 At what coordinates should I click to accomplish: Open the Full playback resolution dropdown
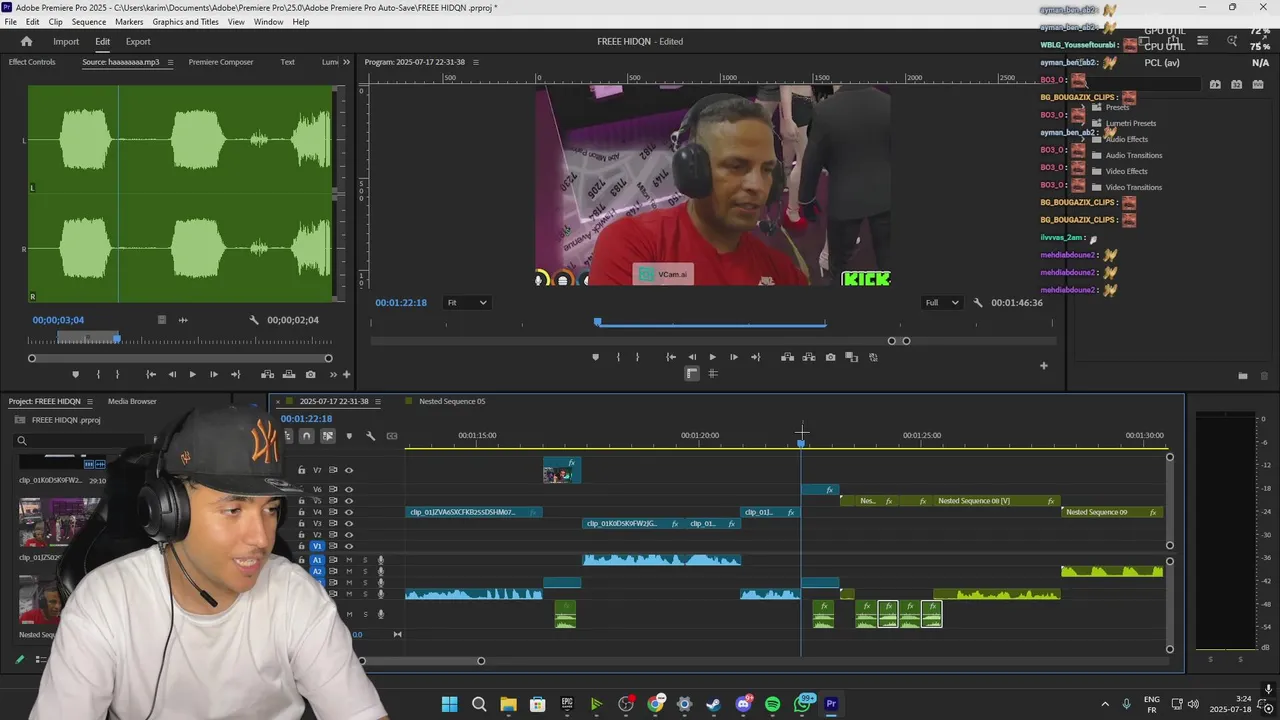coord(942,303)
